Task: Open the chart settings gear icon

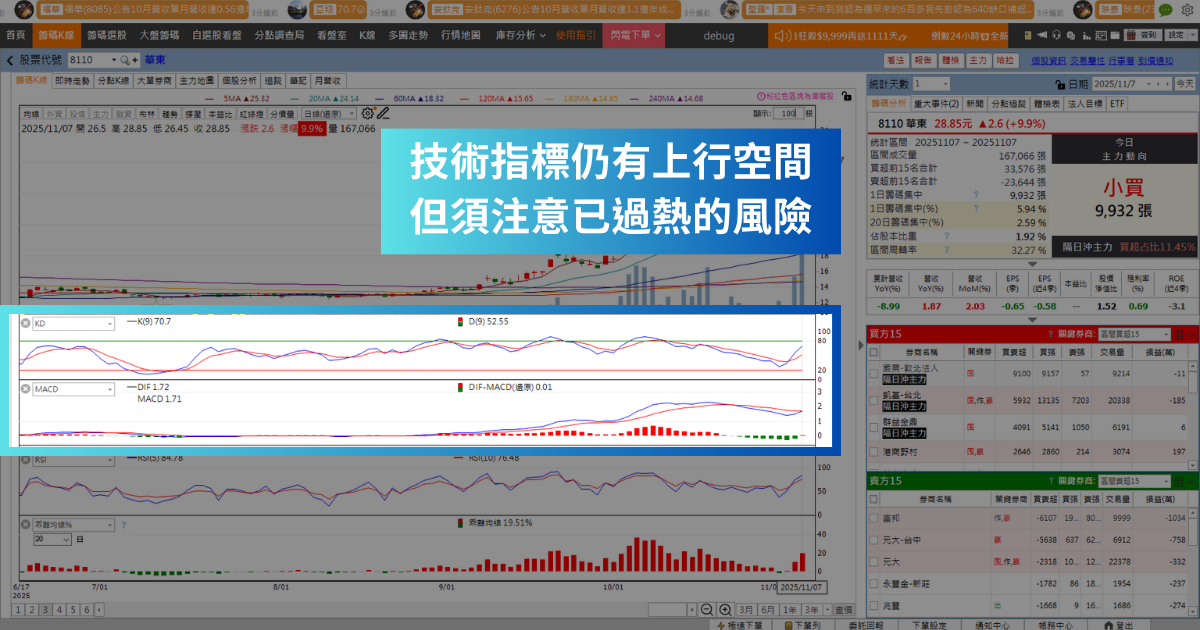Action: point(368,114)
